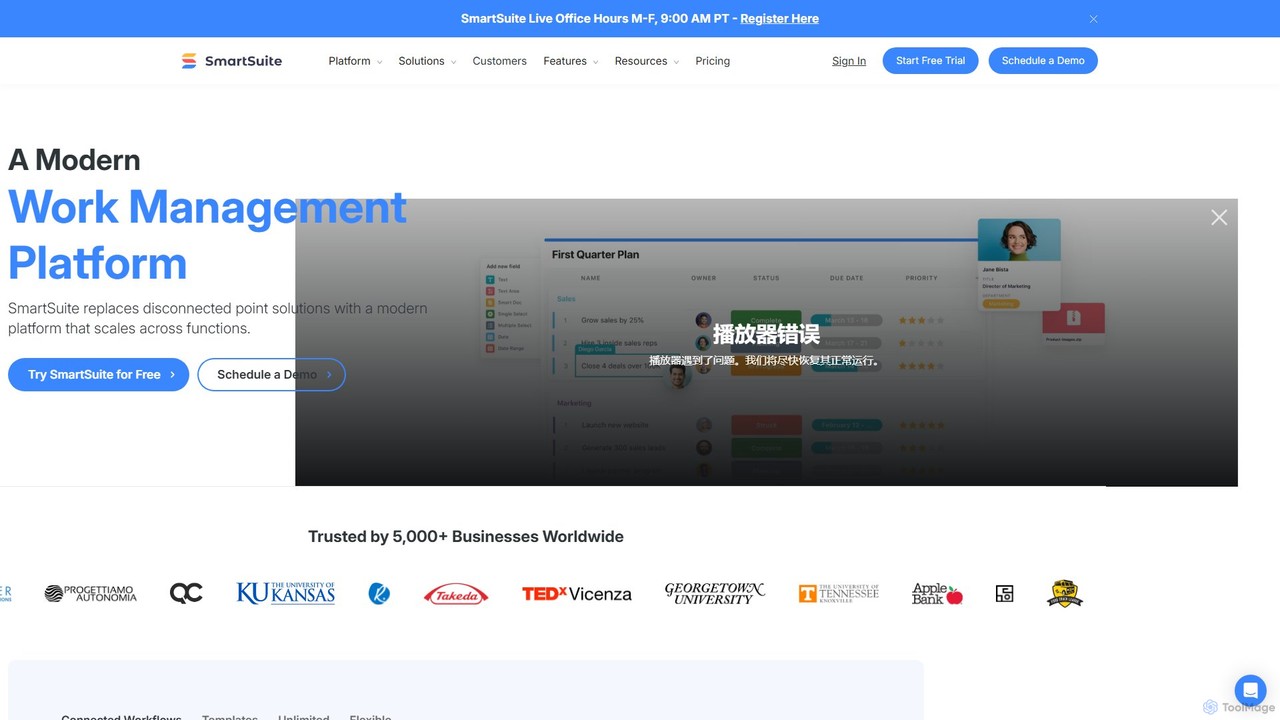The width and height of the screenshot is (1280, 720).
Task: Click the Takeda logo
Action: point(456,594)
